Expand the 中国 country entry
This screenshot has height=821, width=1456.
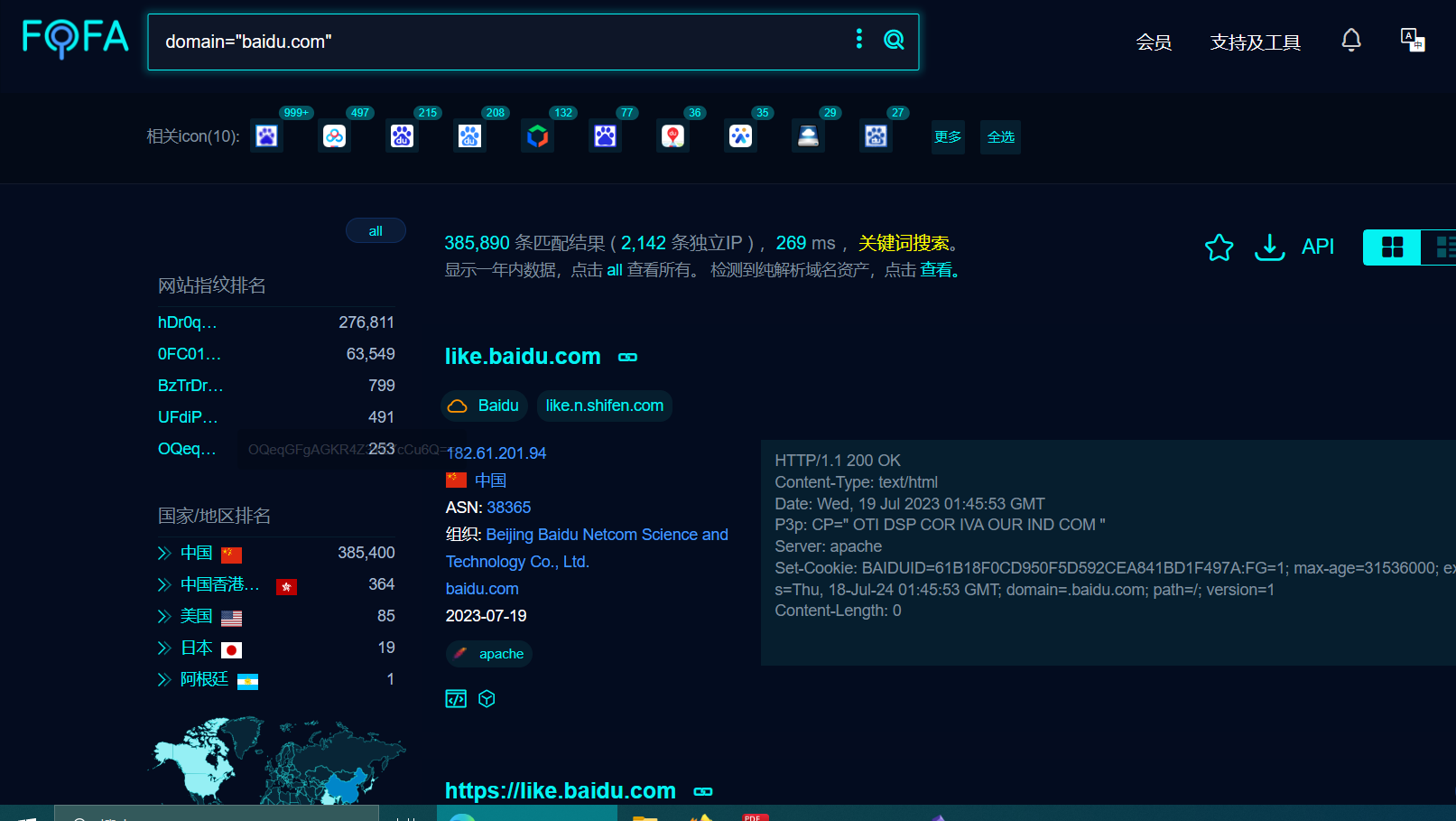[164, 554]
